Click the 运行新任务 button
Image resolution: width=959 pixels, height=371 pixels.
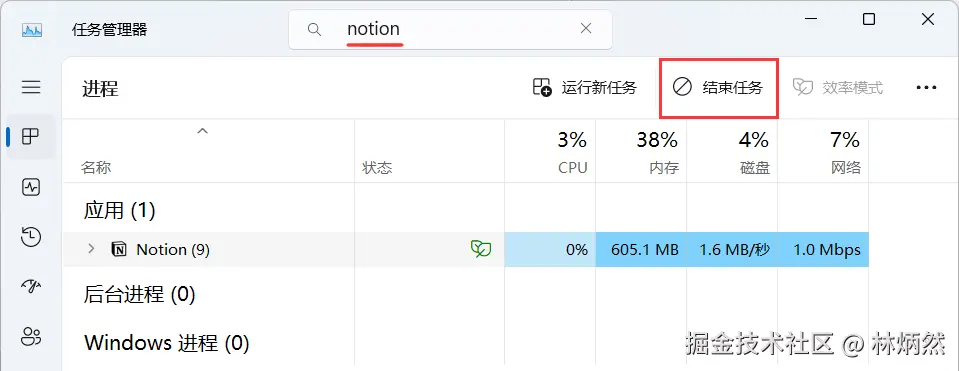point(585,88)
